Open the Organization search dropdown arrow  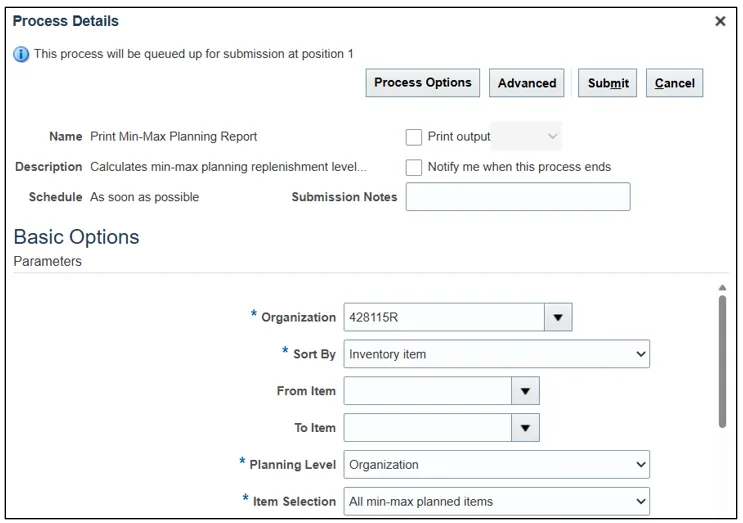(x=558, y=318)
